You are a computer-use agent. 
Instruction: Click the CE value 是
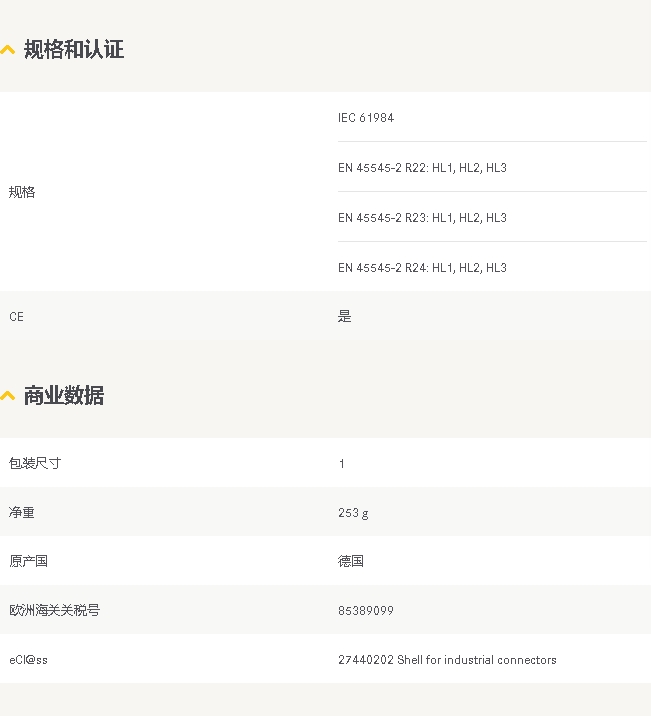coord(345,317)
